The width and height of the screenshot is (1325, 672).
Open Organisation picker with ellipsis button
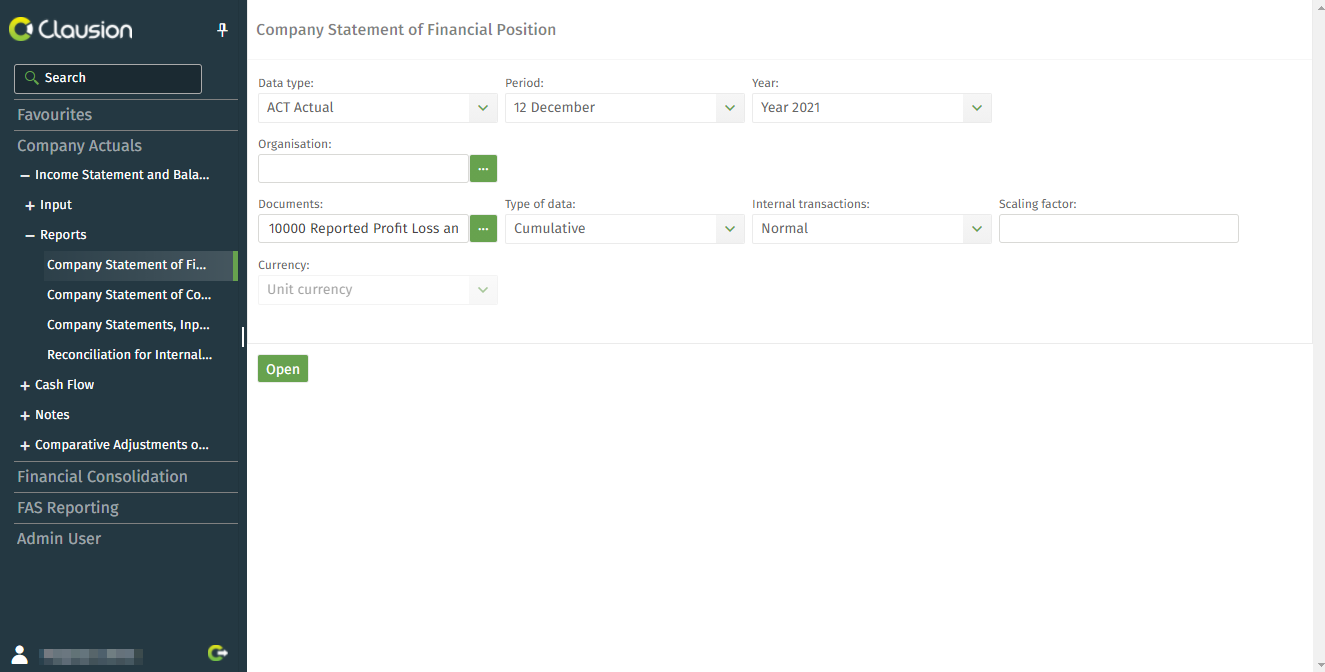point(483,169)
